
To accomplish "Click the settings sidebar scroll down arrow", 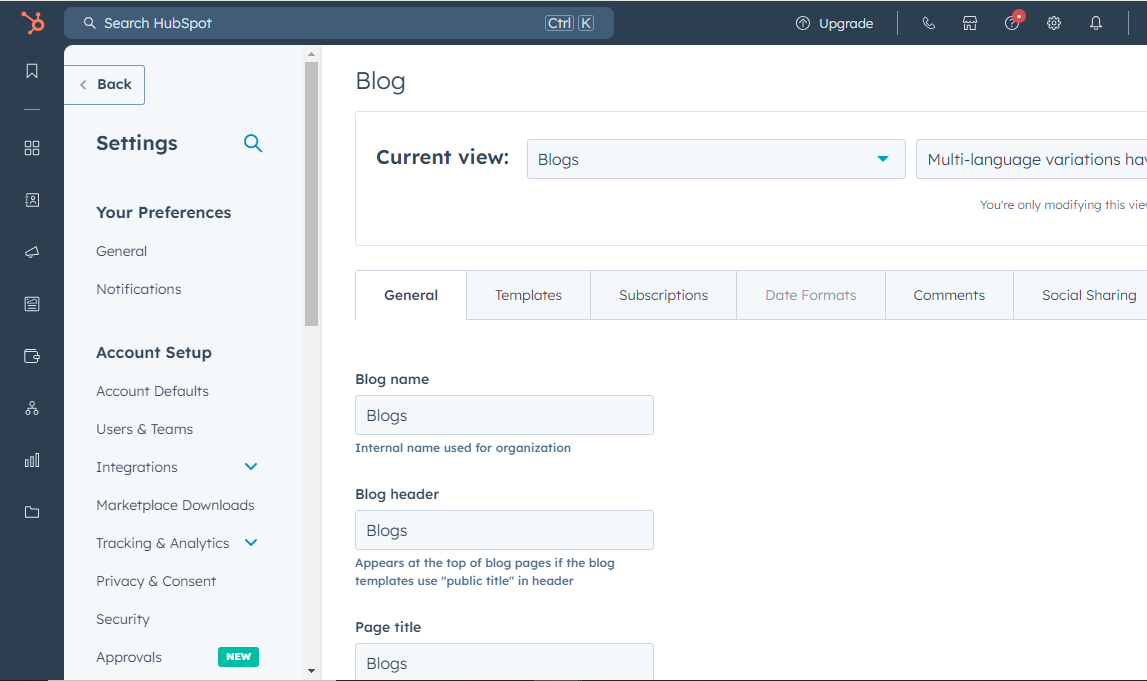I will [x=312, y=671].
